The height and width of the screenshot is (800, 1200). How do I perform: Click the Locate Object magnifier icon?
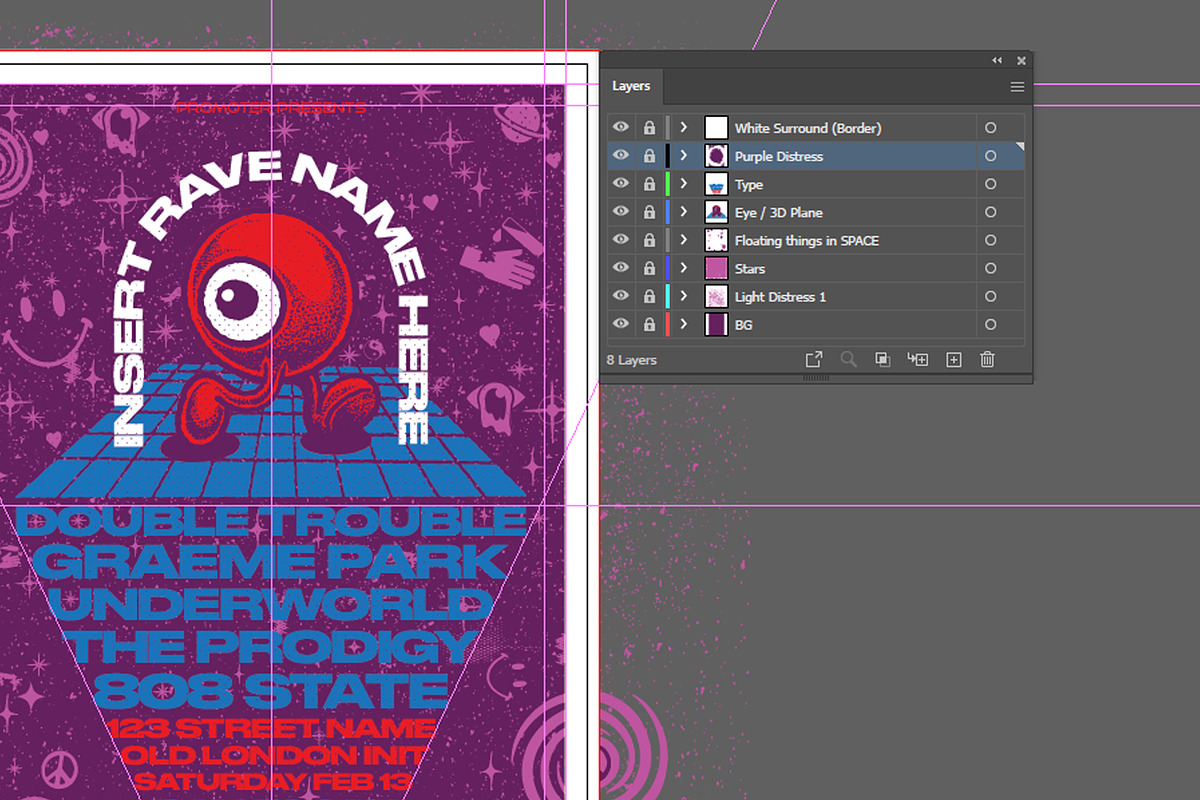[848, 359]
